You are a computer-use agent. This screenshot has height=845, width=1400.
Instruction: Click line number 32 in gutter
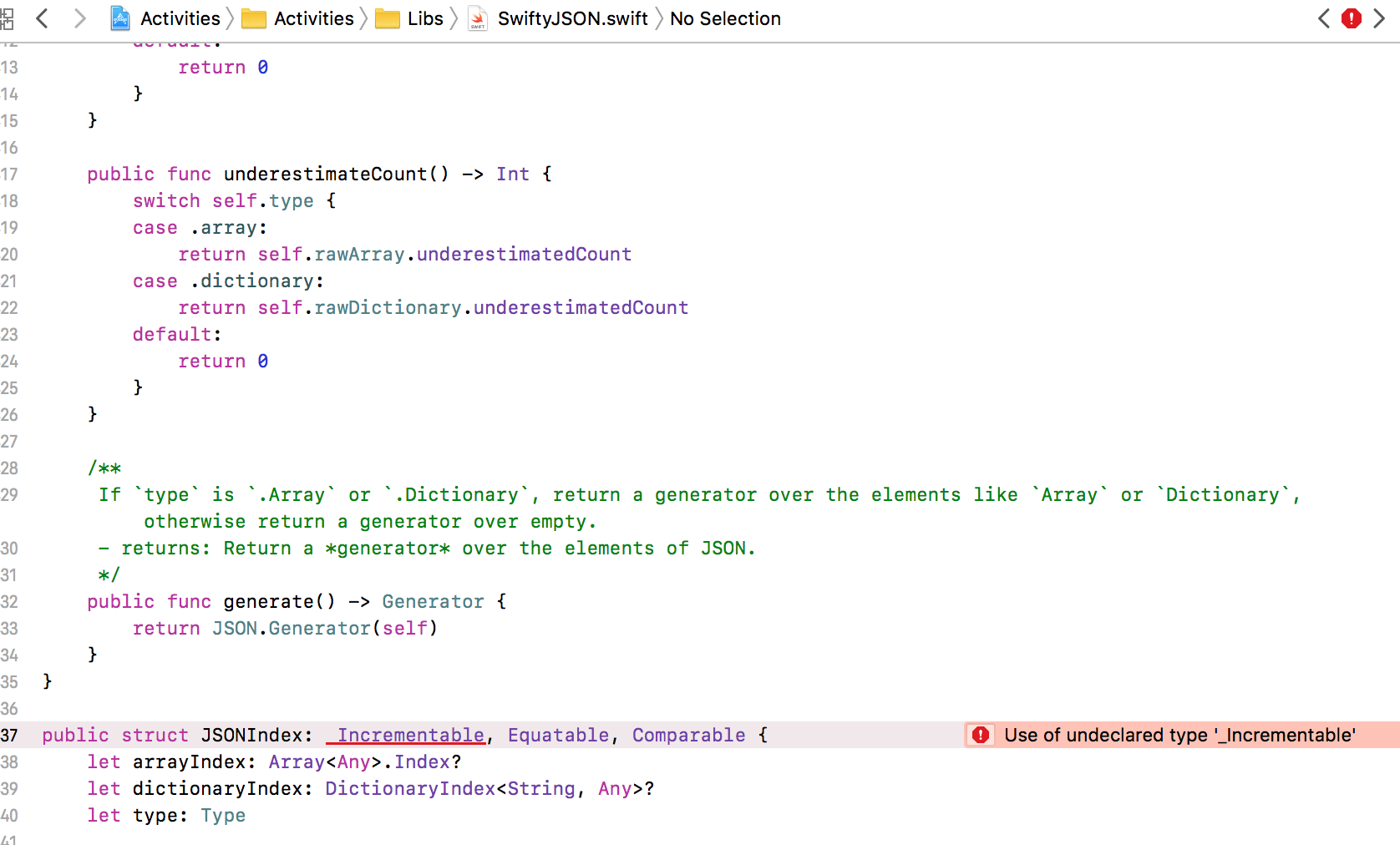[9, 601]
